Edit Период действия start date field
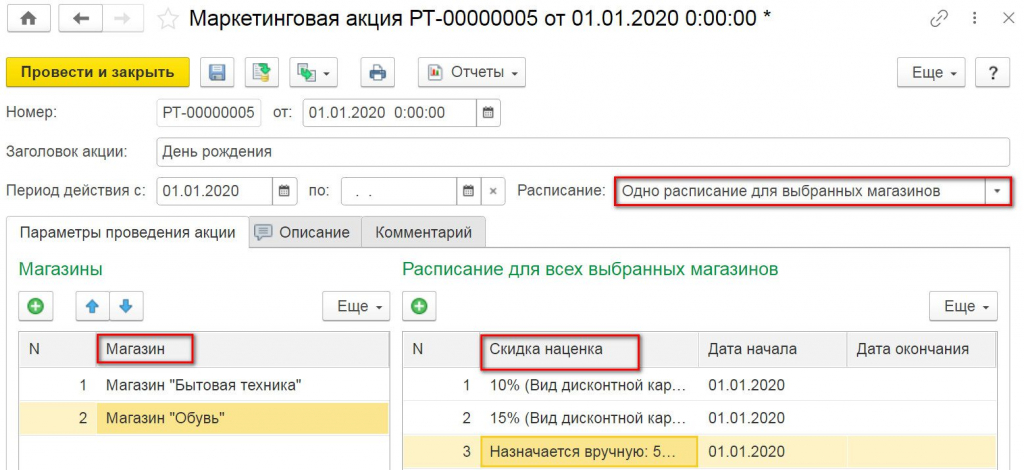 pyautogui.click(x=215, y=191)
